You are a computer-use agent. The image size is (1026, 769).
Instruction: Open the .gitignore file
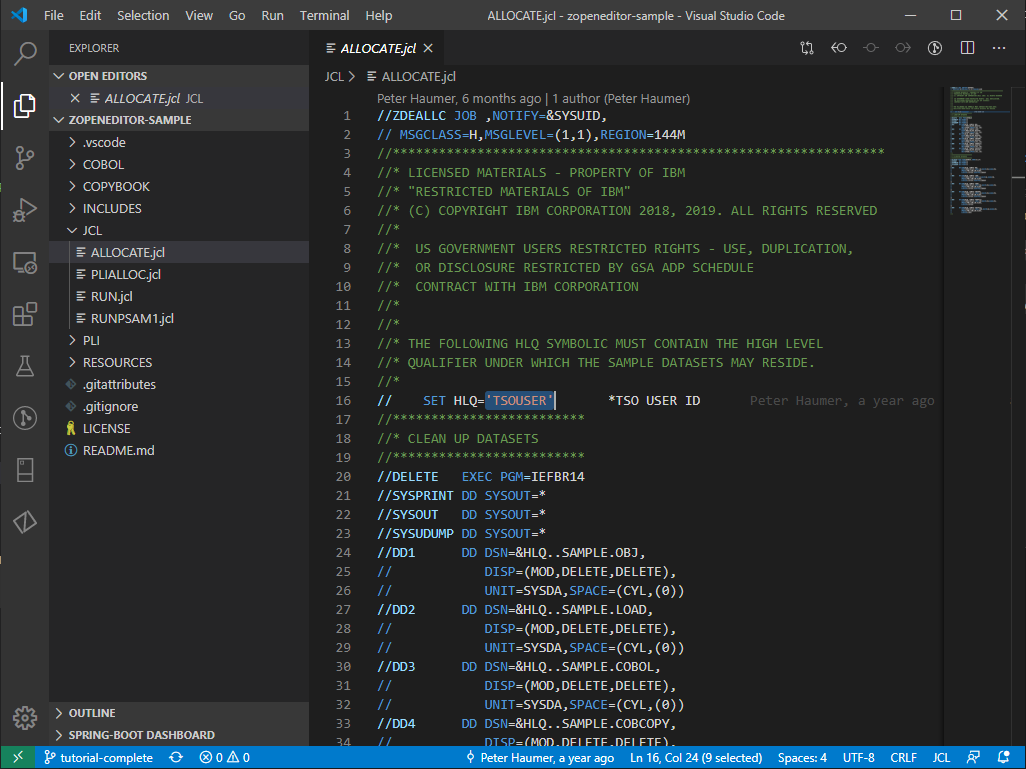point(179,406)
